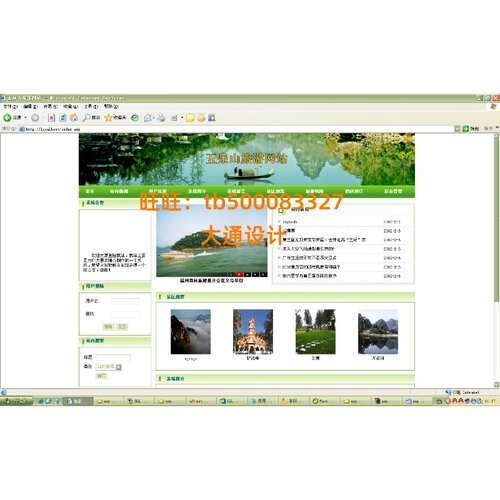Open the misty mountain cliff thumbnail
The height and width of the screenshot is (500, 500).
[x=191, y=332]
